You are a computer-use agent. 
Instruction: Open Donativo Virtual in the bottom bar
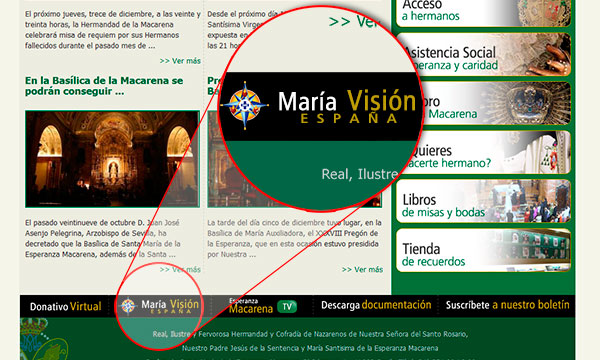65,306
